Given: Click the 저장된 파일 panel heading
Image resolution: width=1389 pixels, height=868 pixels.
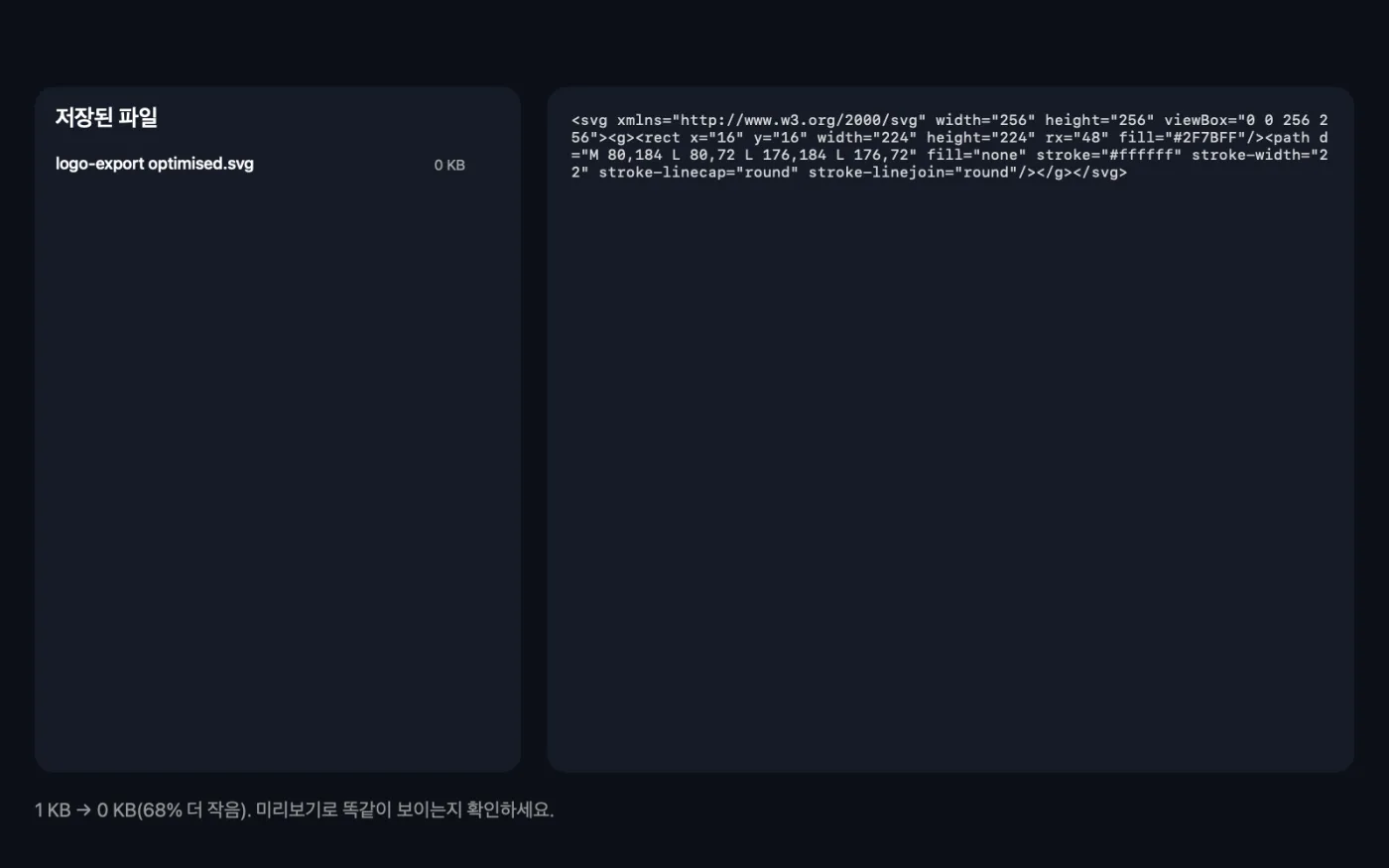Looking at the screenshot, I should [x=106, y=118].
